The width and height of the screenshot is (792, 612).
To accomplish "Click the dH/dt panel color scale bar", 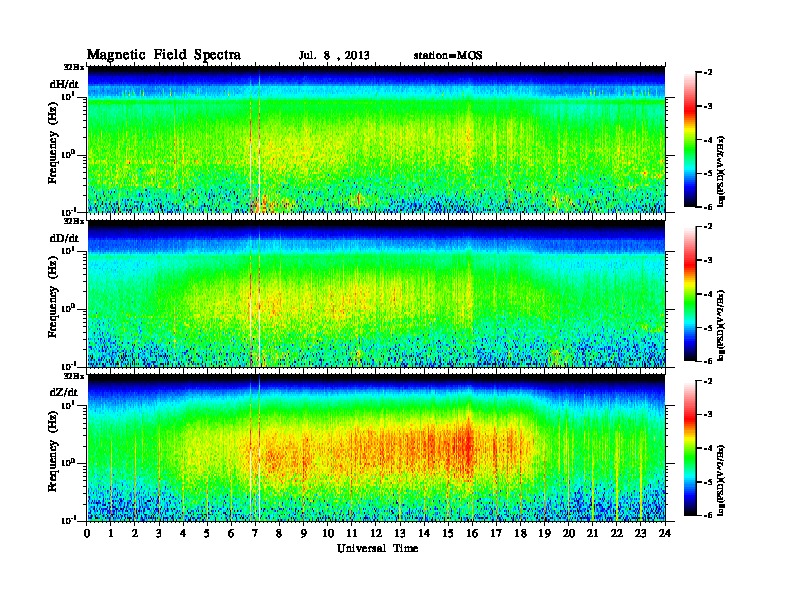I will pos(689,139).
